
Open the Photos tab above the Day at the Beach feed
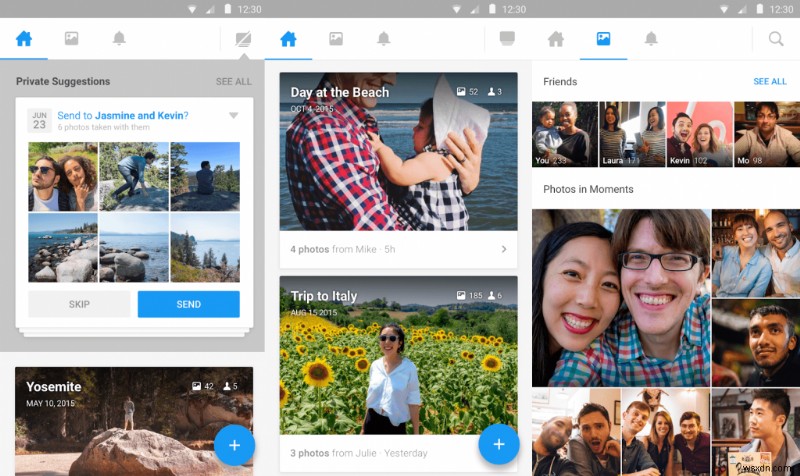click(x=336, y=39)
